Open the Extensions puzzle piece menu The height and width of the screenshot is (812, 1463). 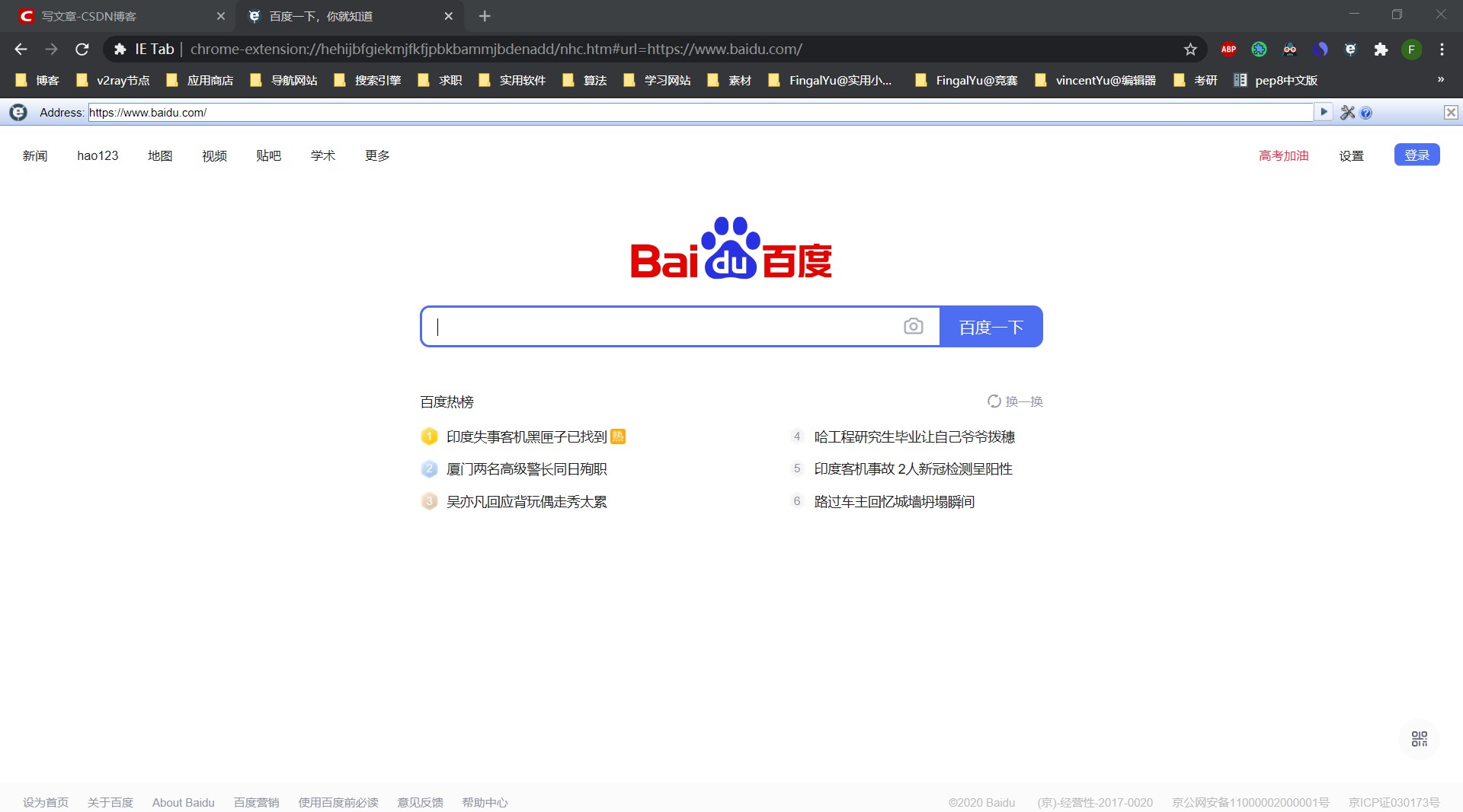tap(1381, 50)
